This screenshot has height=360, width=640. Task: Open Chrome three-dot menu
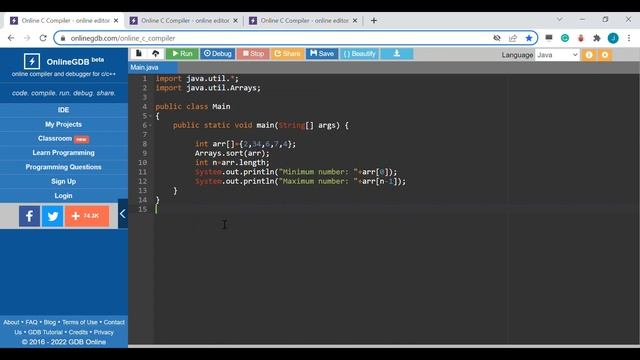629,38
